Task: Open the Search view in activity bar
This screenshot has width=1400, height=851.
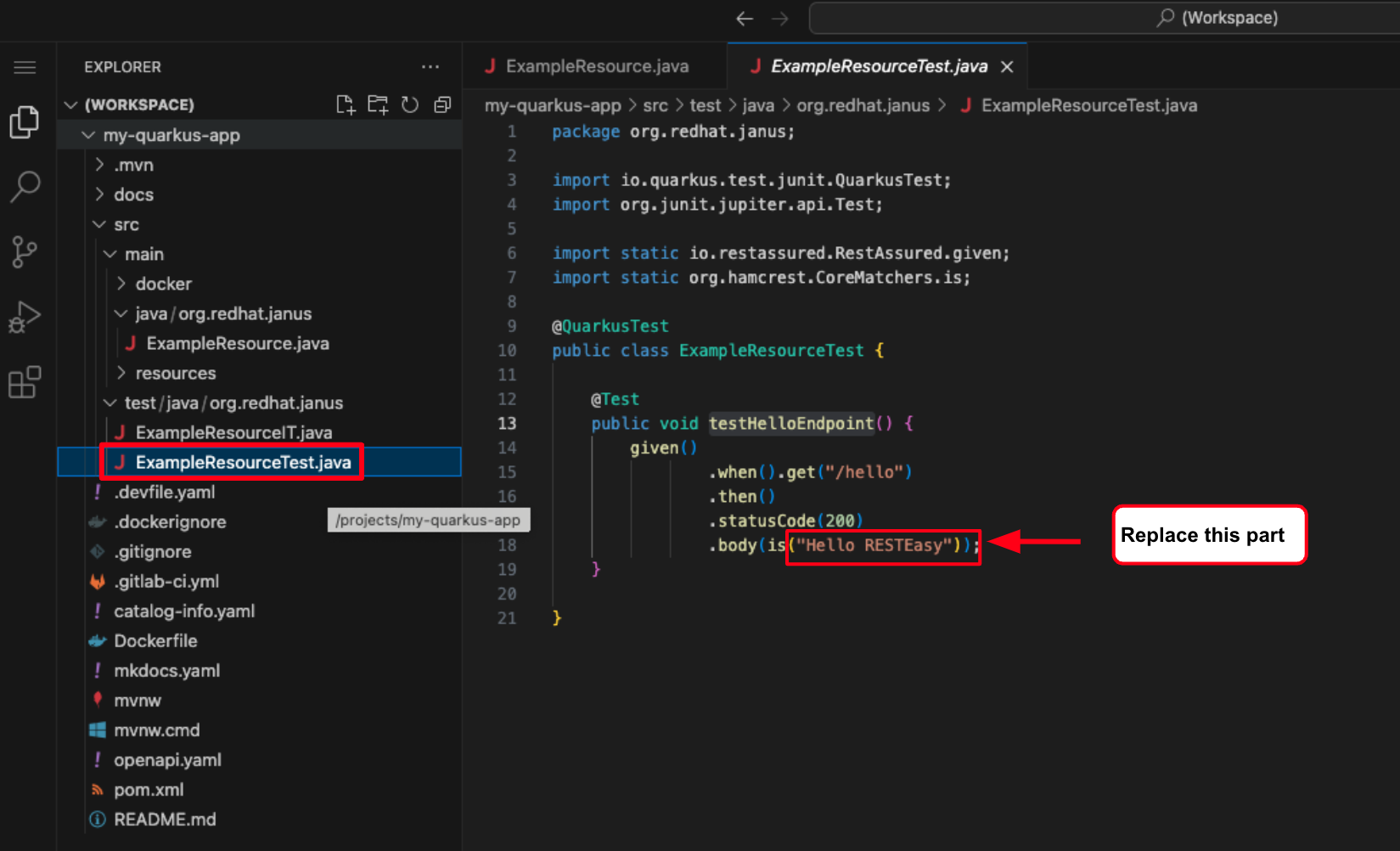Action: click(25, 186)
